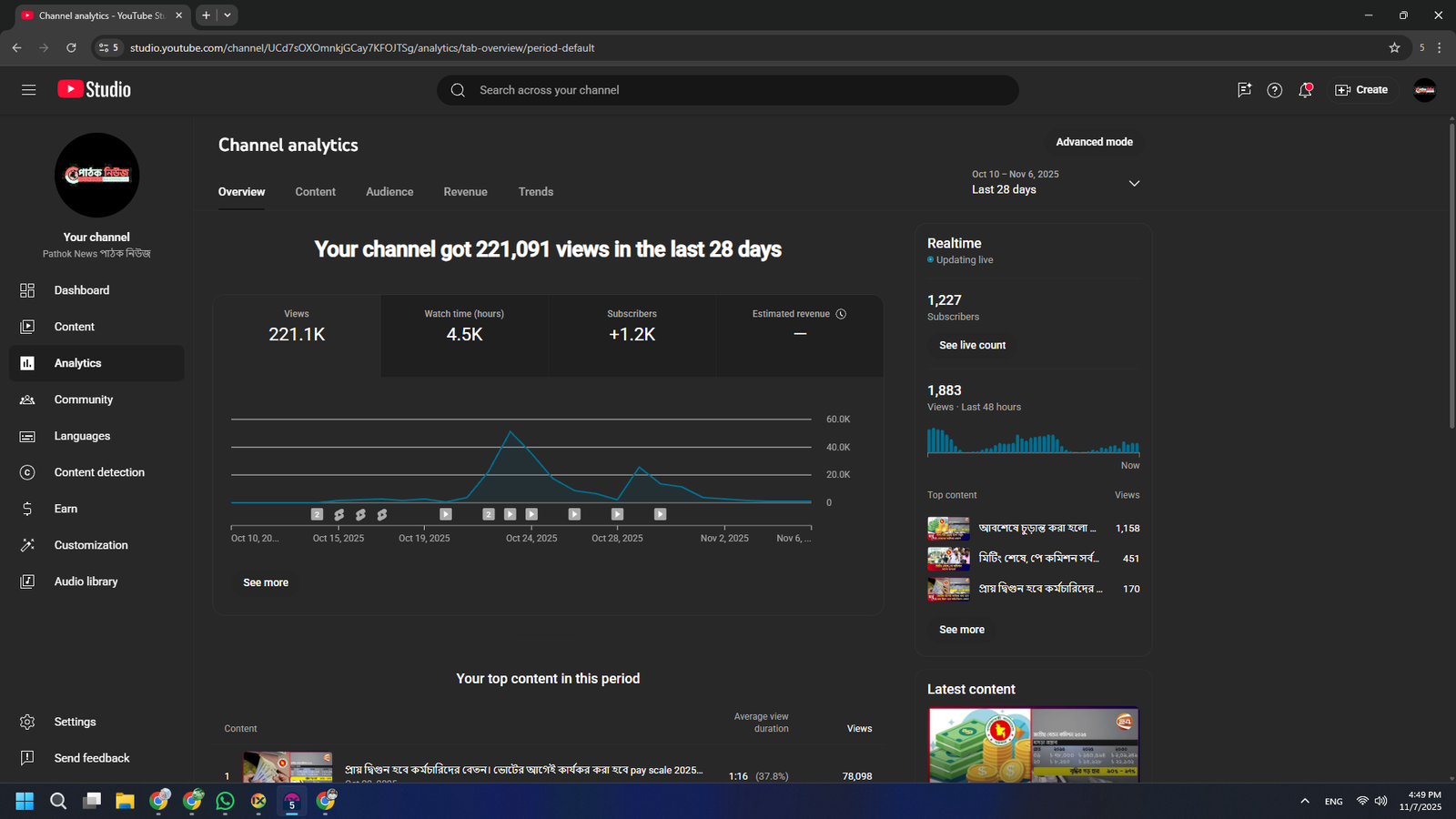Click the notifications bell icon
This screenshot has height=819, width=1456.
click(1305, 90)
